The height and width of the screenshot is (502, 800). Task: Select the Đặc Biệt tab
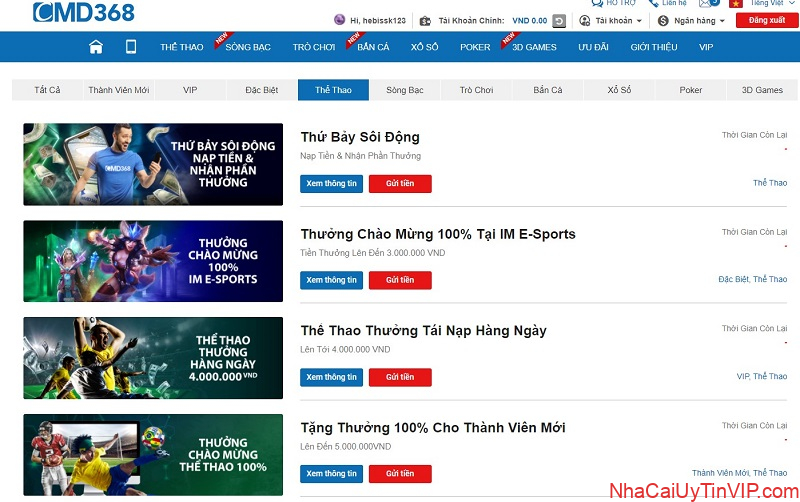[x=262, y=90]
